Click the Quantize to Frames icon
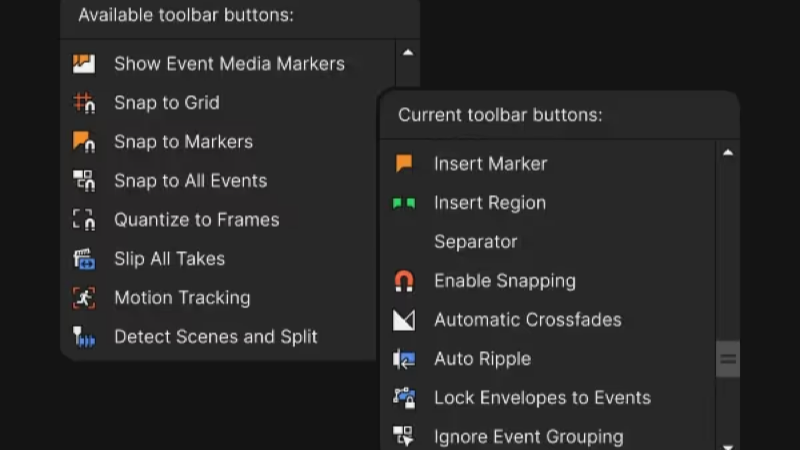Screen dimensions: 800x450 pyautogui.click(x=84, y=220)
